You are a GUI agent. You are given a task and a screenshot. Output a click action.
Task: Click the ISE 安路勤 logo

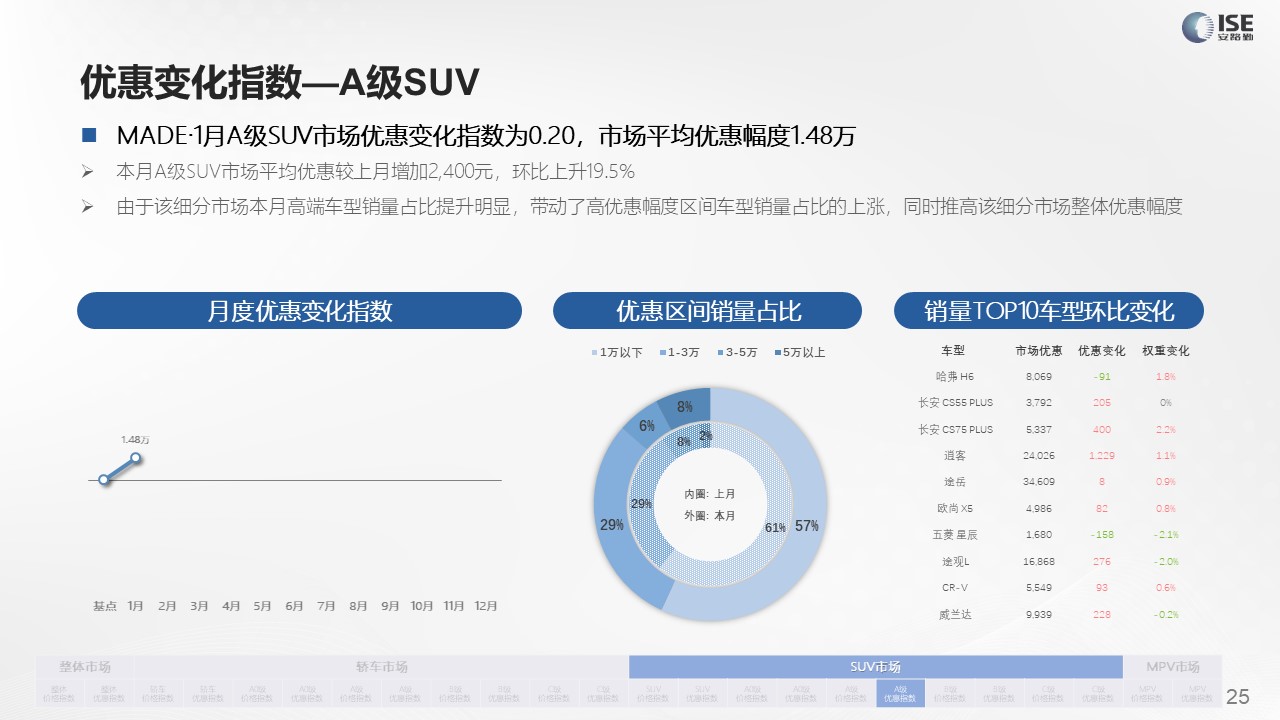coord(1217,27)
